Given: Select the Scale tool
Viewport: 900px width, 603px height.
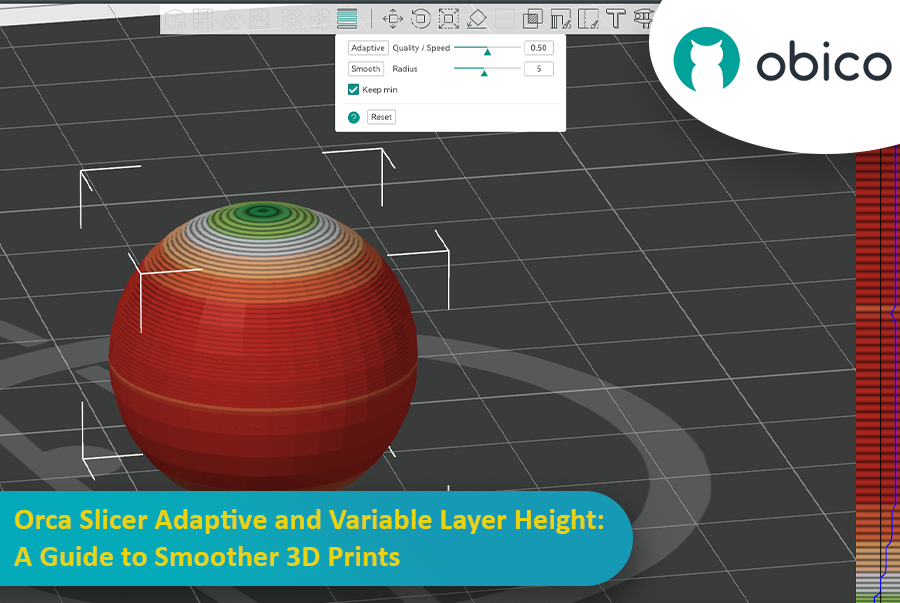Looking at the screenshot, I should 449,19.
